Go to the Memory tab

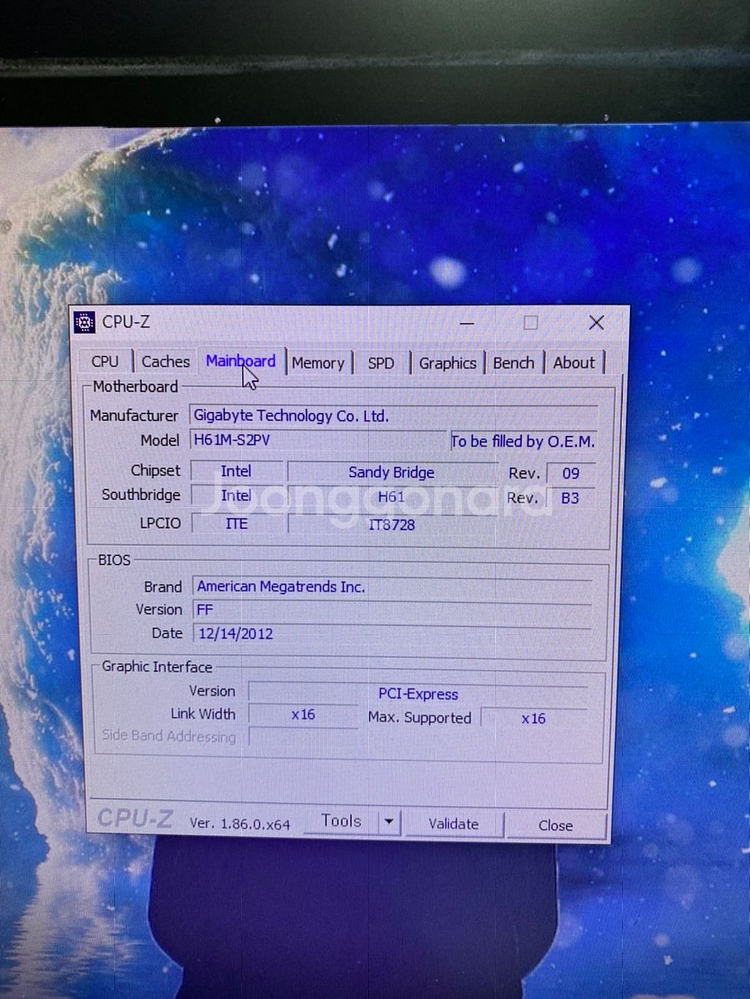pyautogui.click(x=318, y=363)
